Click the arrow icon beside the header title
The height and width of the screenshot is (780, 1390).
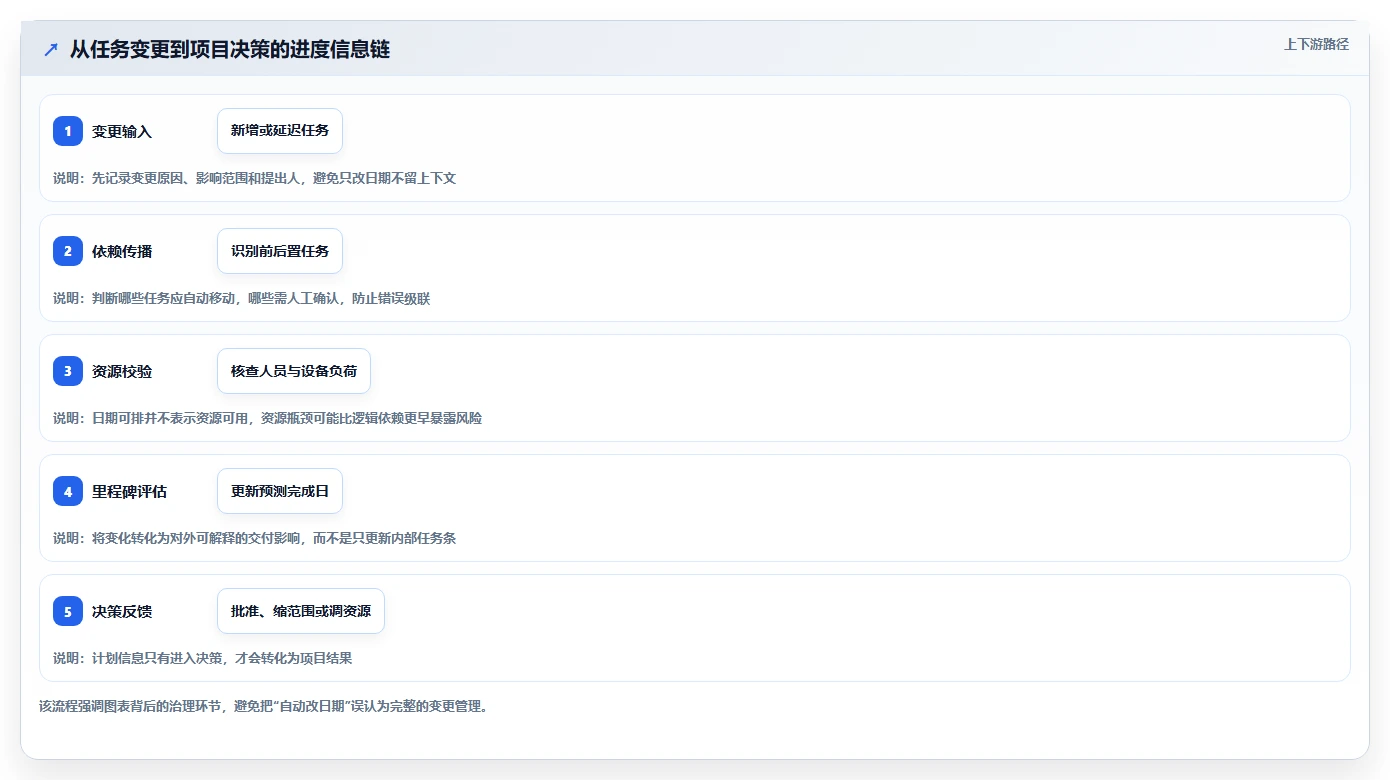[x=51, y=50]
